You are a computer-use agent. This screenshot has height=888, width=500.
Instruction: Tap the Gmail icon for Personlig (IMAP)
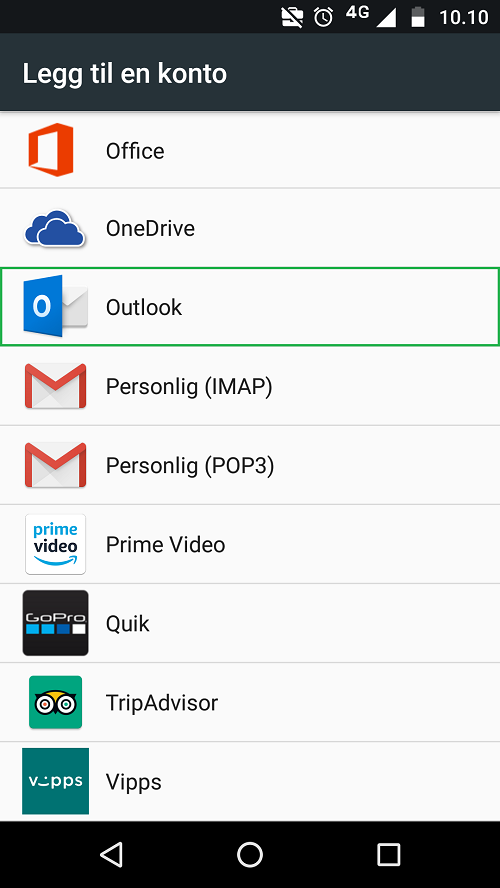[55, 386]
